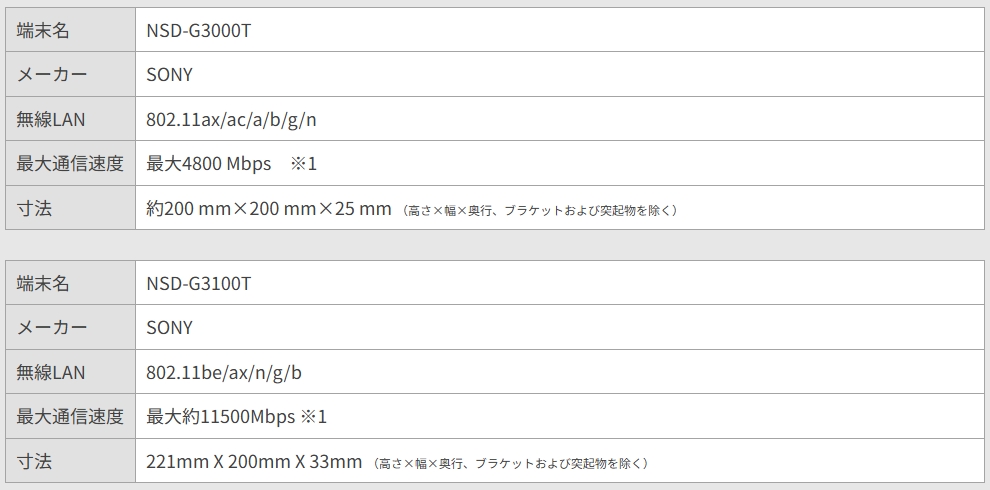Click the 最大通信速度 label beside 最大4800 Mbps
Viewport: 990px width, 490px height.
pos(70,163)
